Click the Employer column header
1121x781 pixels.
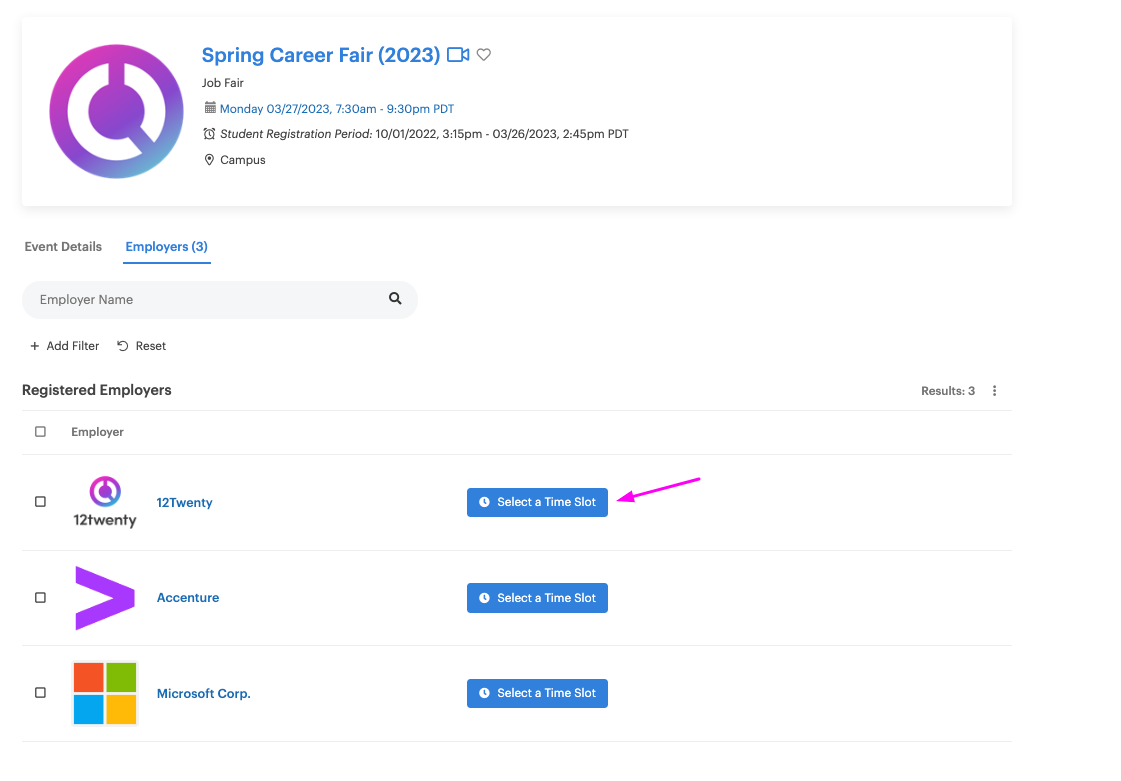(97, 432)
